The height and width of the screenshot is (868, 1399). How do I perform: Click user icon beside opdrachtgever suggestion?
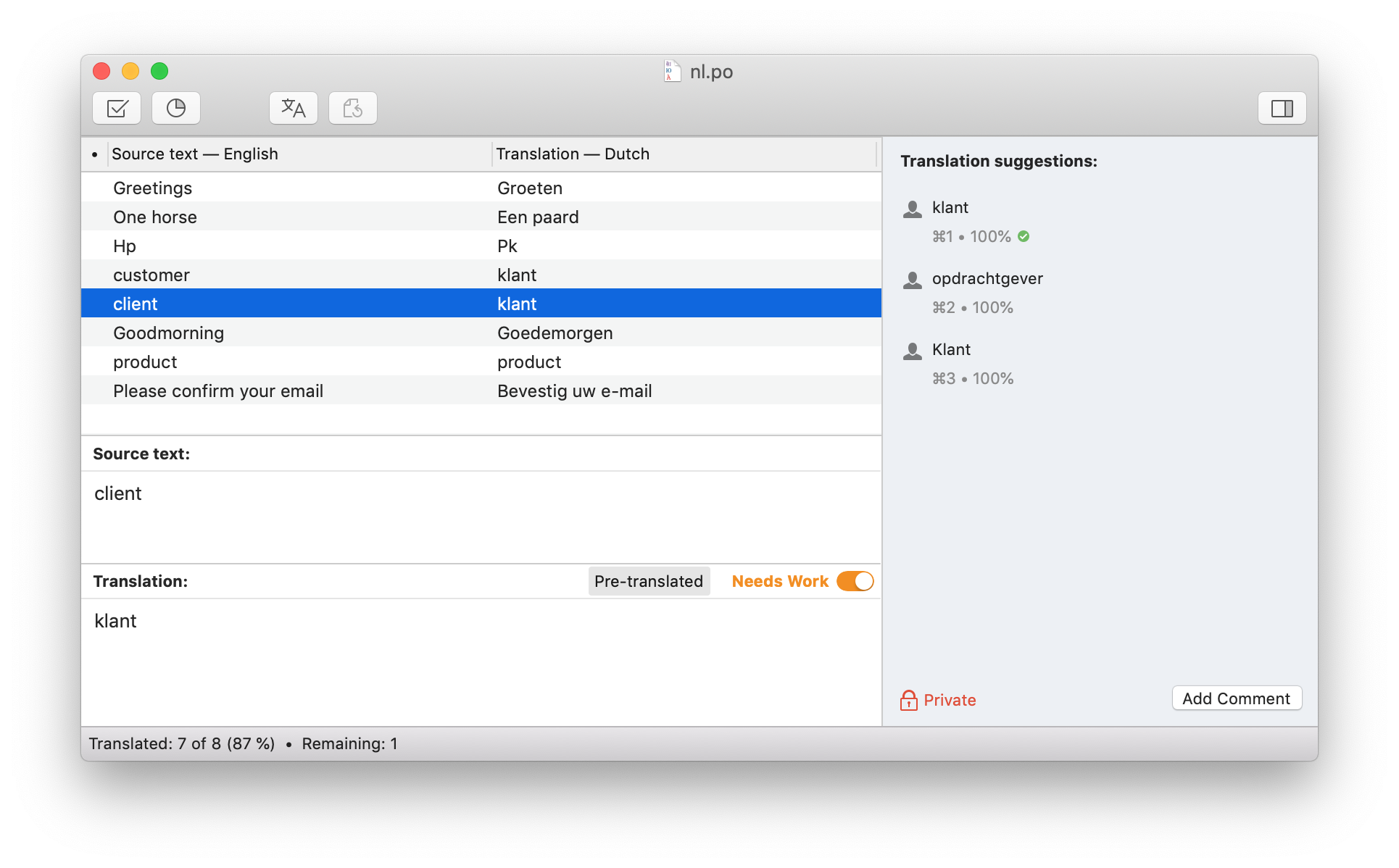[x=913, y=280]
